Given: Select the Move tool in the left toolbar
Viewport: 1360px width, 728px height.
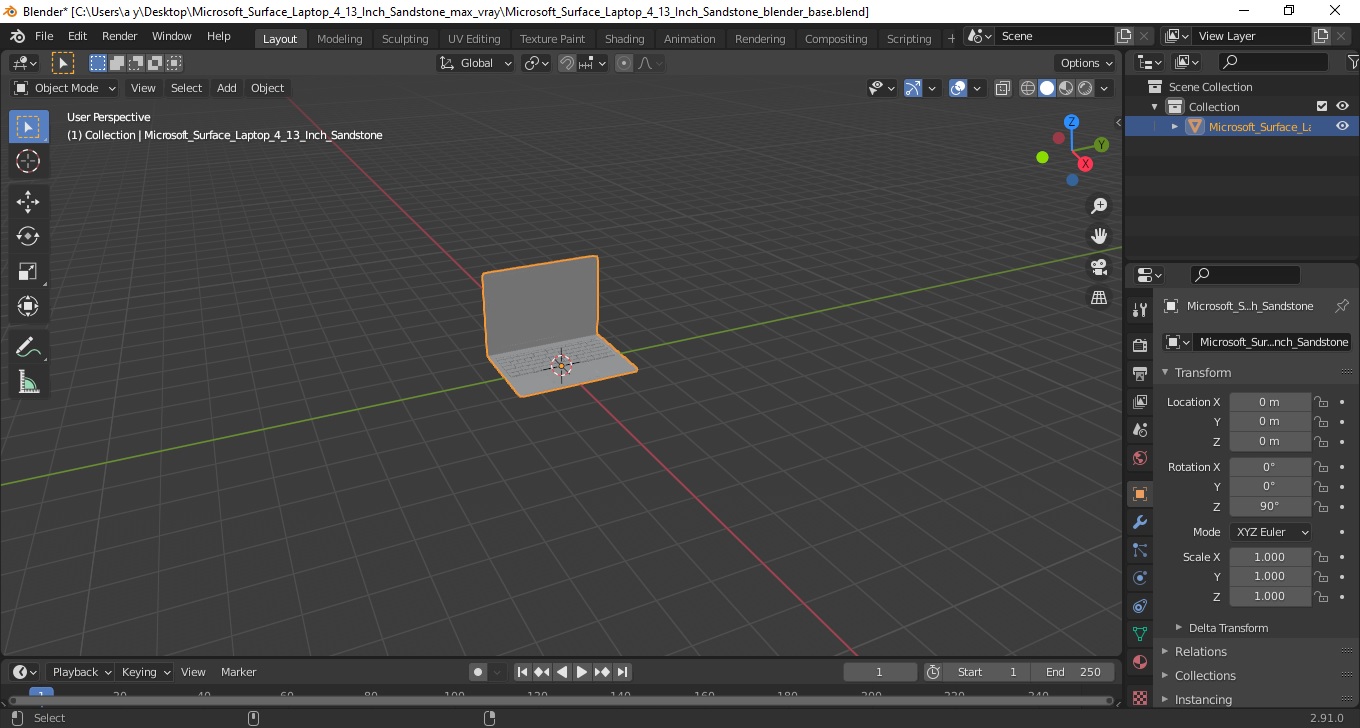Looking at the screenshot, I should pos(28,201).
